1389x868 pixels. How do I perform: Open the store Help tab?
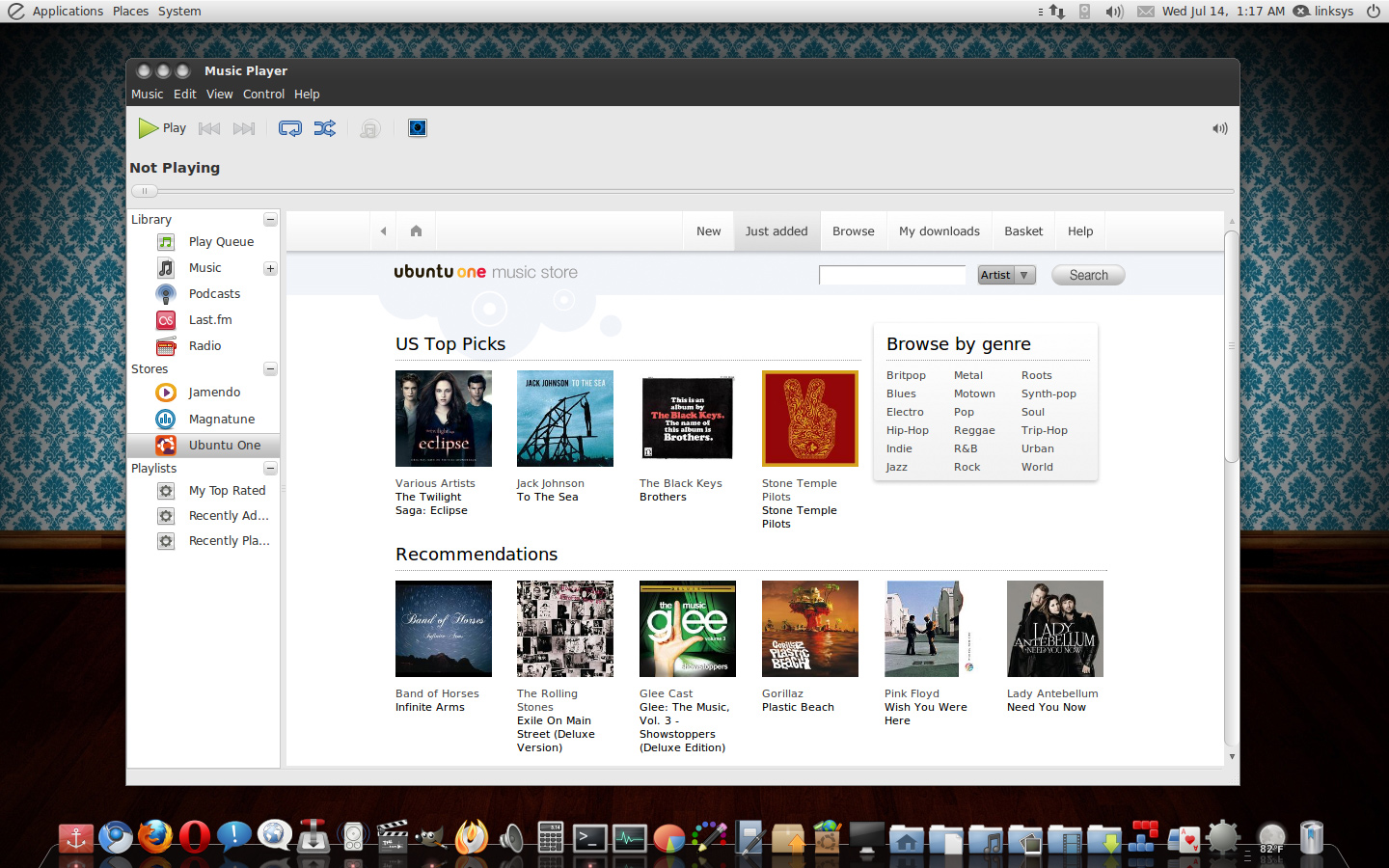[x=1080, y=231]
